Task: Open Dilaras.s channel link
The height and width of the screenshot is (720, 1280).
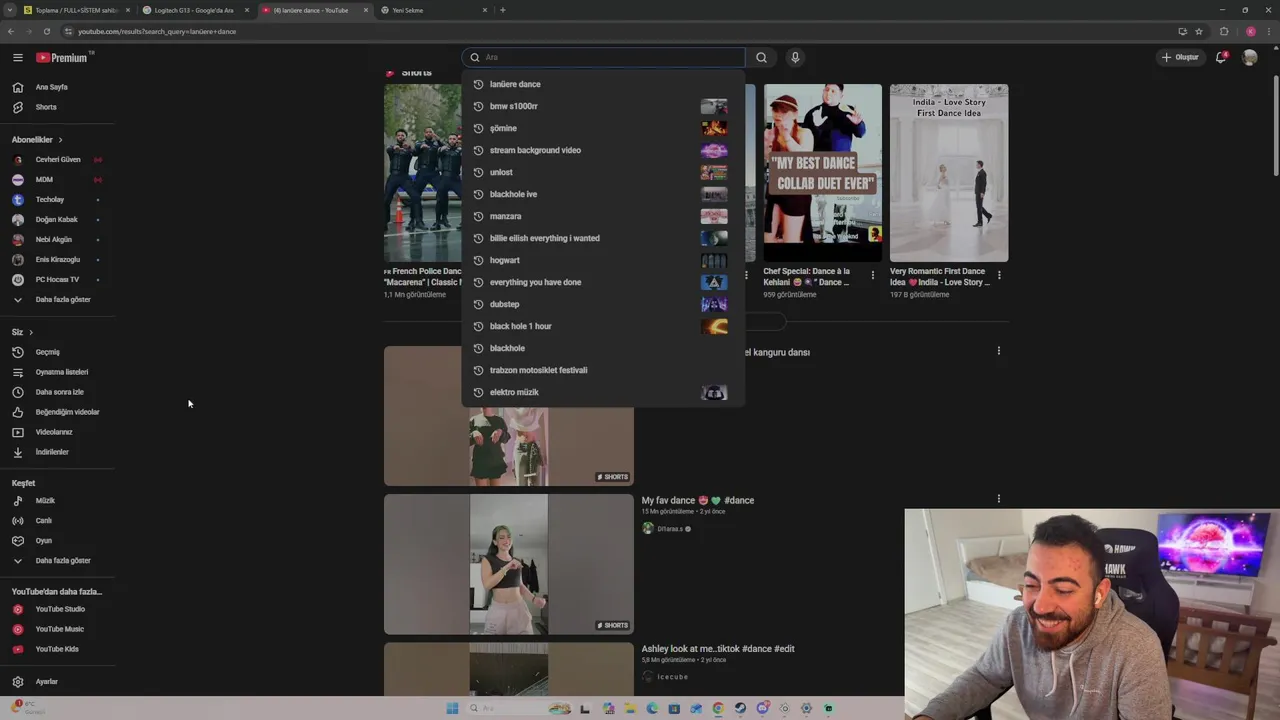Action: coord(670,529)
